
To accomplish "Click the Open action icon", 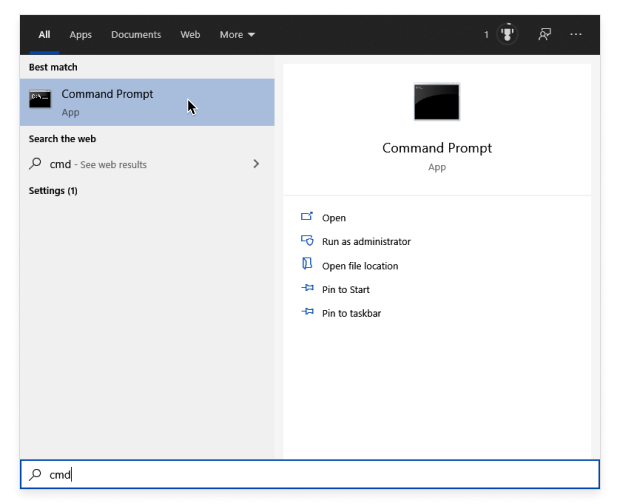I will pyautogui.click(x=307, y=217).
